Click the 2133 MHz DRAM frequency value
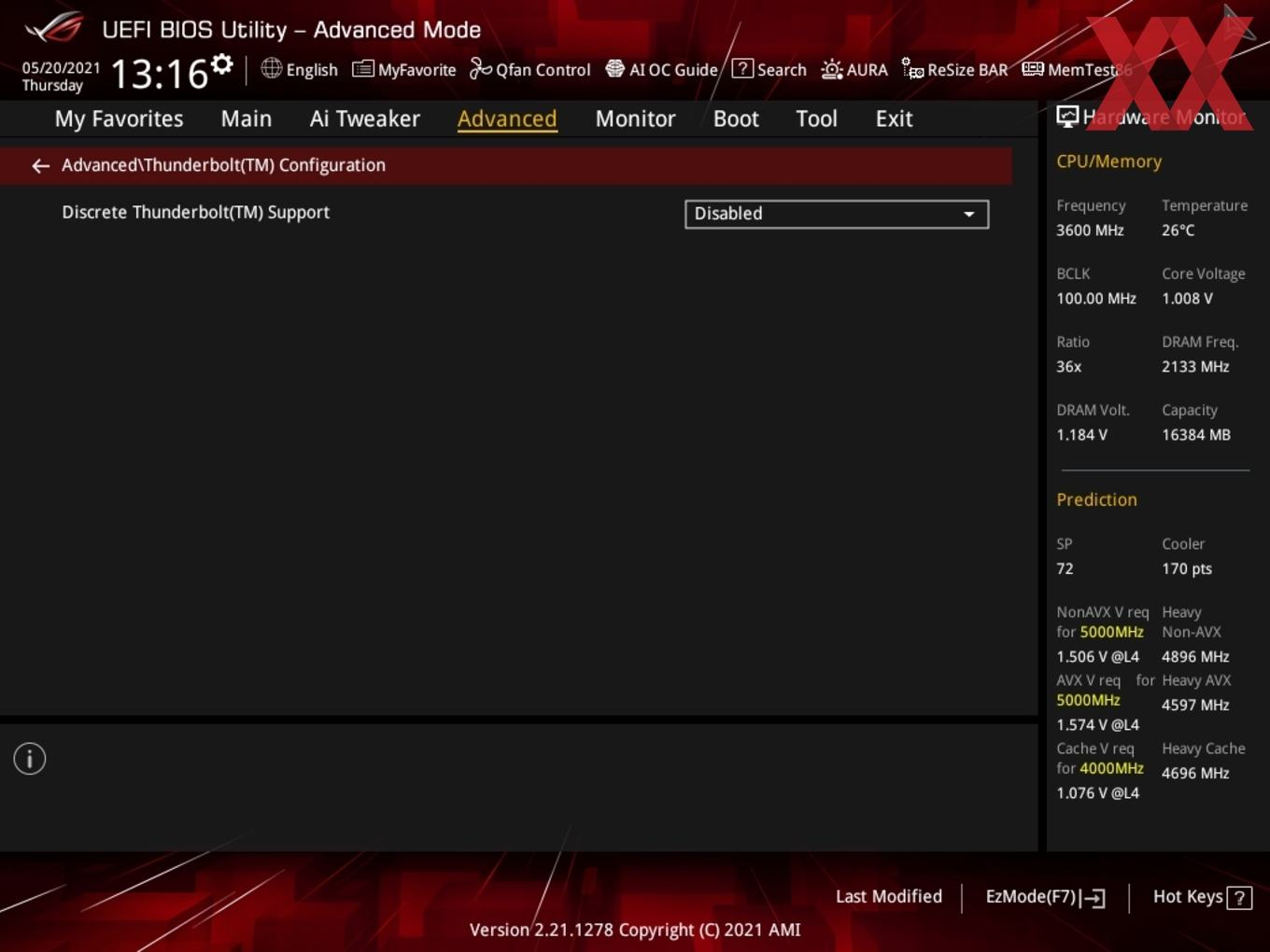Image resolution: width=1270 pixels, height=952 pixels. point(1195,367)
